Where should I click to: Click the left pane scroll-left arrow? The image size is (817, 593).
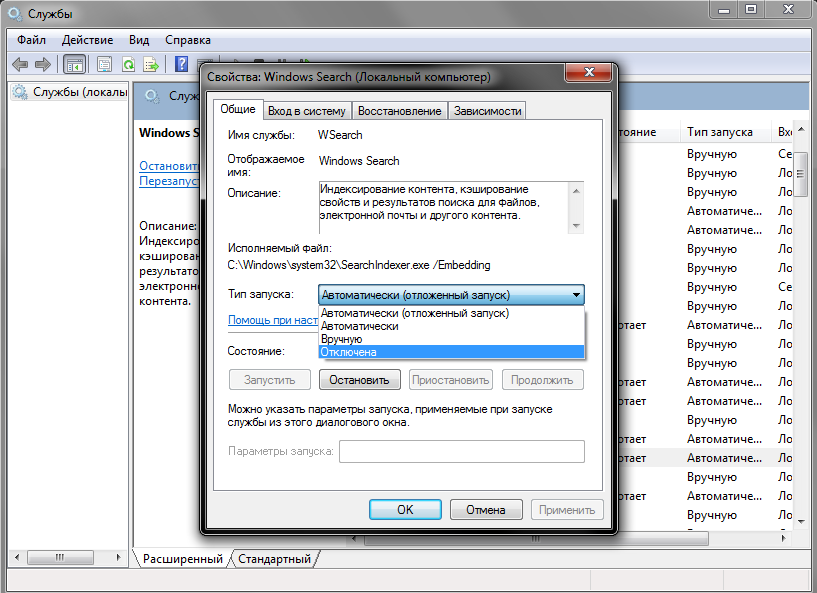17,558
